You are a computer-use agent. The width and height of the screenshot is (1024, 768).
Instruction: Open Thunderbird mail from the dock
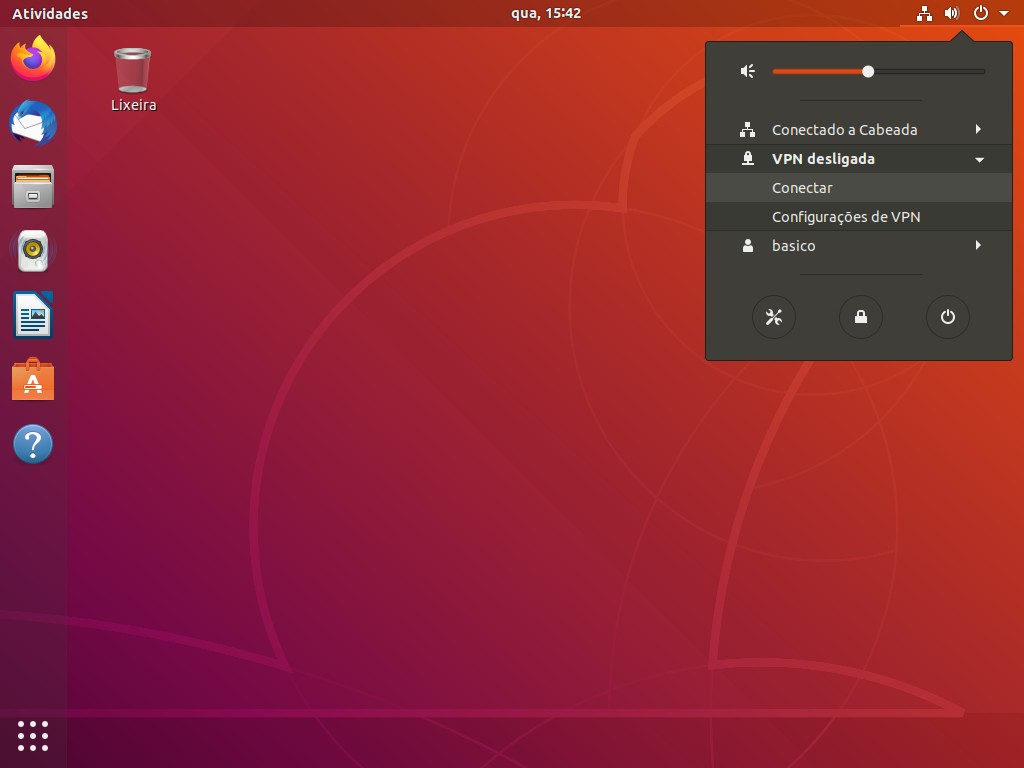tap(33, 123)
